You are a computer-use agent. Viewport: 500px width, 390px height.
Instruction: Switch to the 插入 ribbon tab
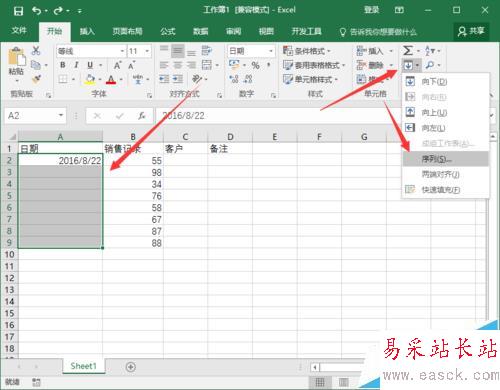point(87,31)
